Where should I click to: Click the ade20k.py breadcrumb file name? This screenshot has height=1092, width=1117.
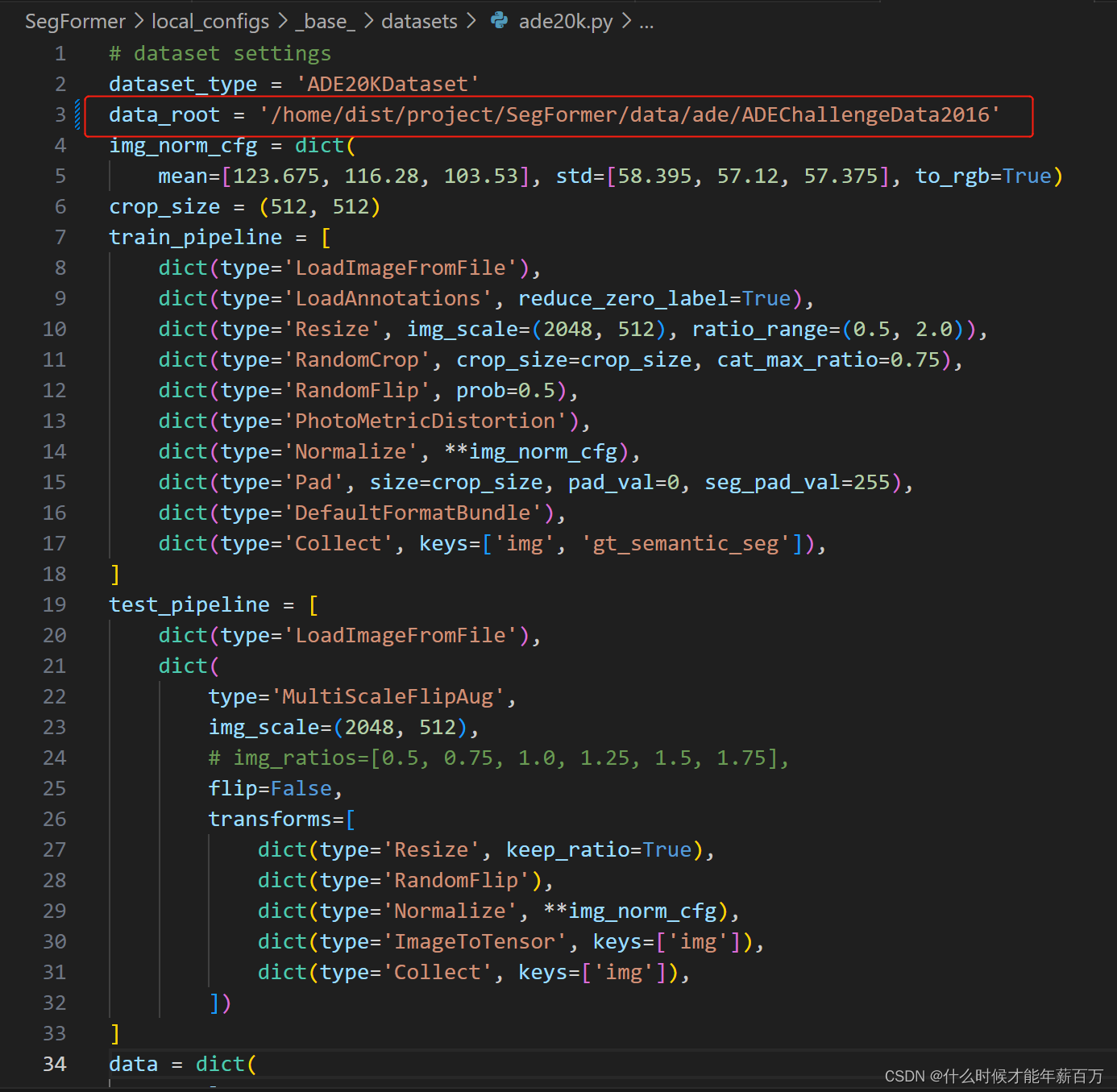566,22
